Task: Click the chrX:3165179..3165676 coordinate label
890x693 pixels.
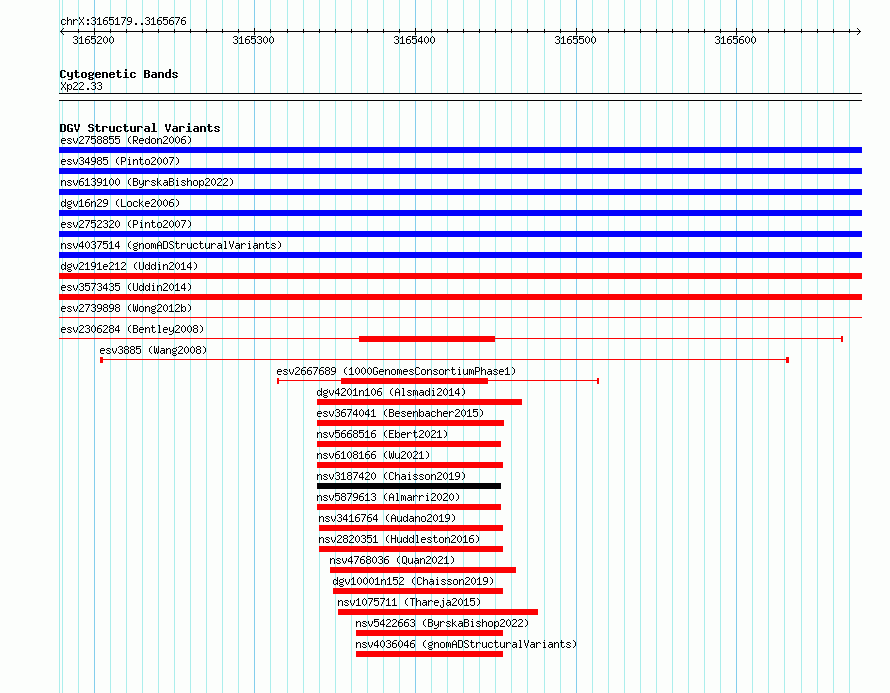Action: click(x=123, y=21)
